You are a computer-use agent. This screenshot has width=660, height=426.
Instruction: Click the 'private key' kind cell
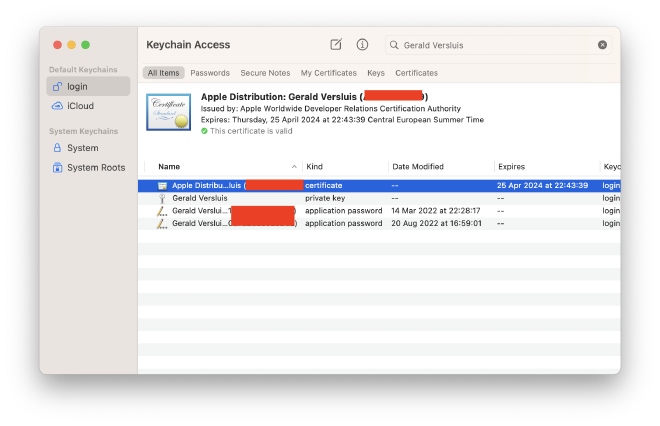coord(325,198)
